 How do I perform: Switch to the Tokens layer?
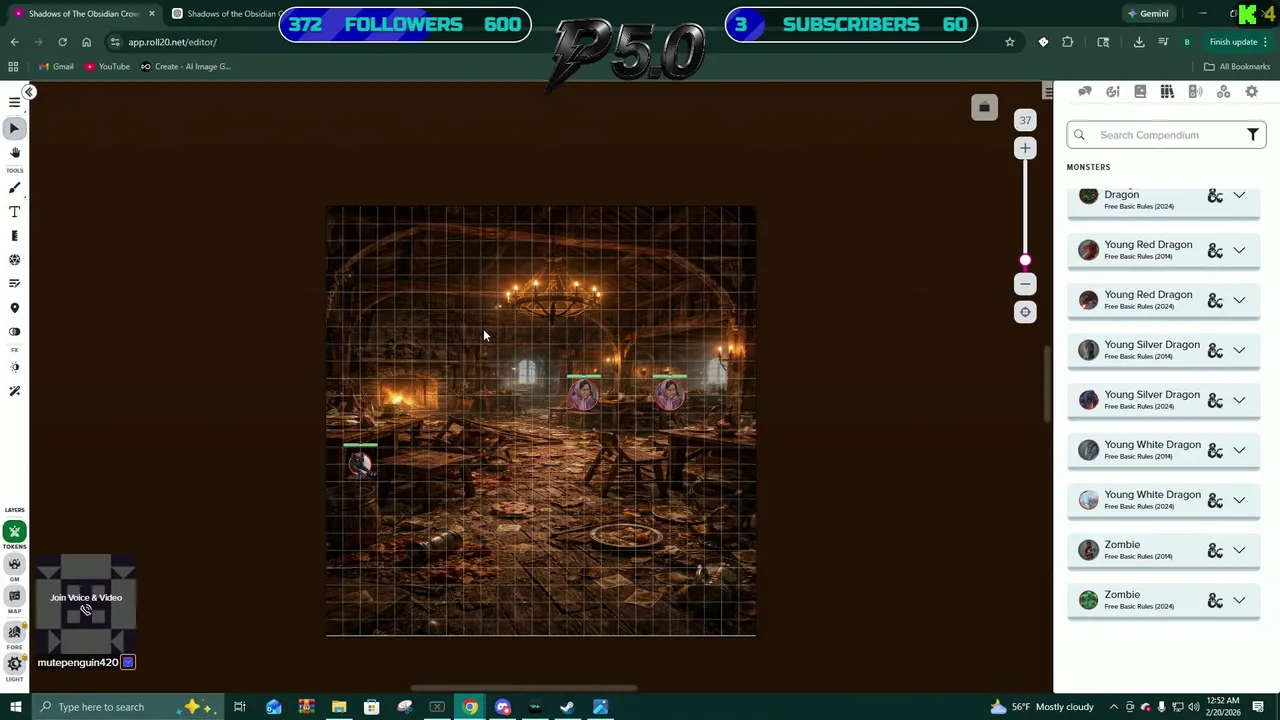click(14, 532)
